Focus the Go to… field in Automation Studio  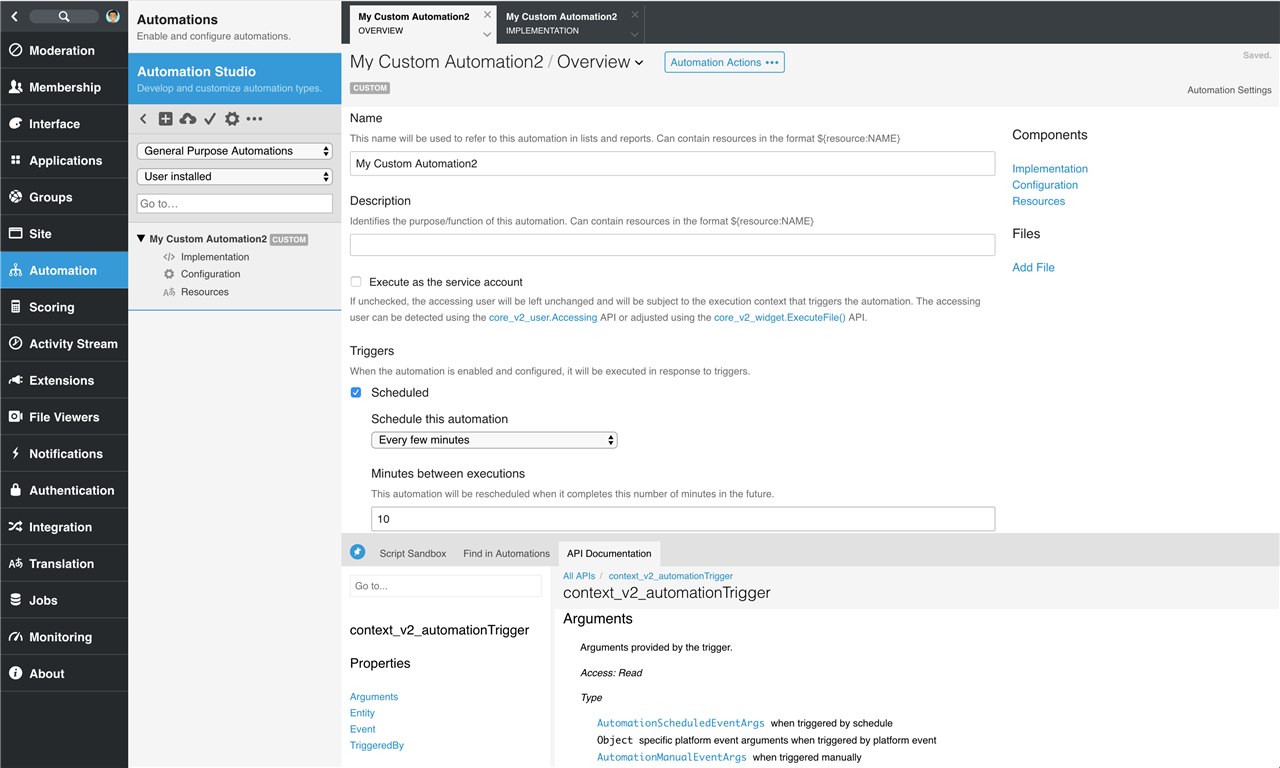235,203
